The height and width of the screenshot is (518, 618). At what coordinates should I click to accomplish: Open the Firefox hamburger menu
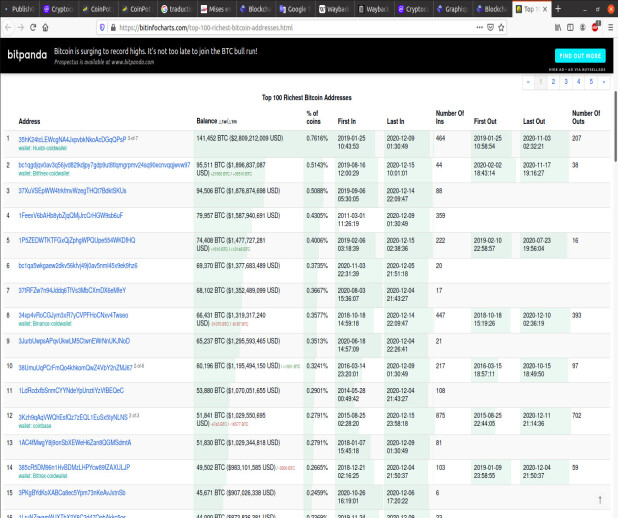(x=610, y=28)
